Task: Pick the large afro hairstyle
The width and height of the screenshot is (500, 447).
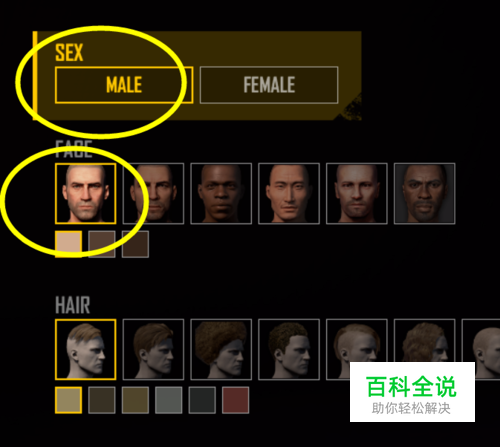Action: point(221,349)
